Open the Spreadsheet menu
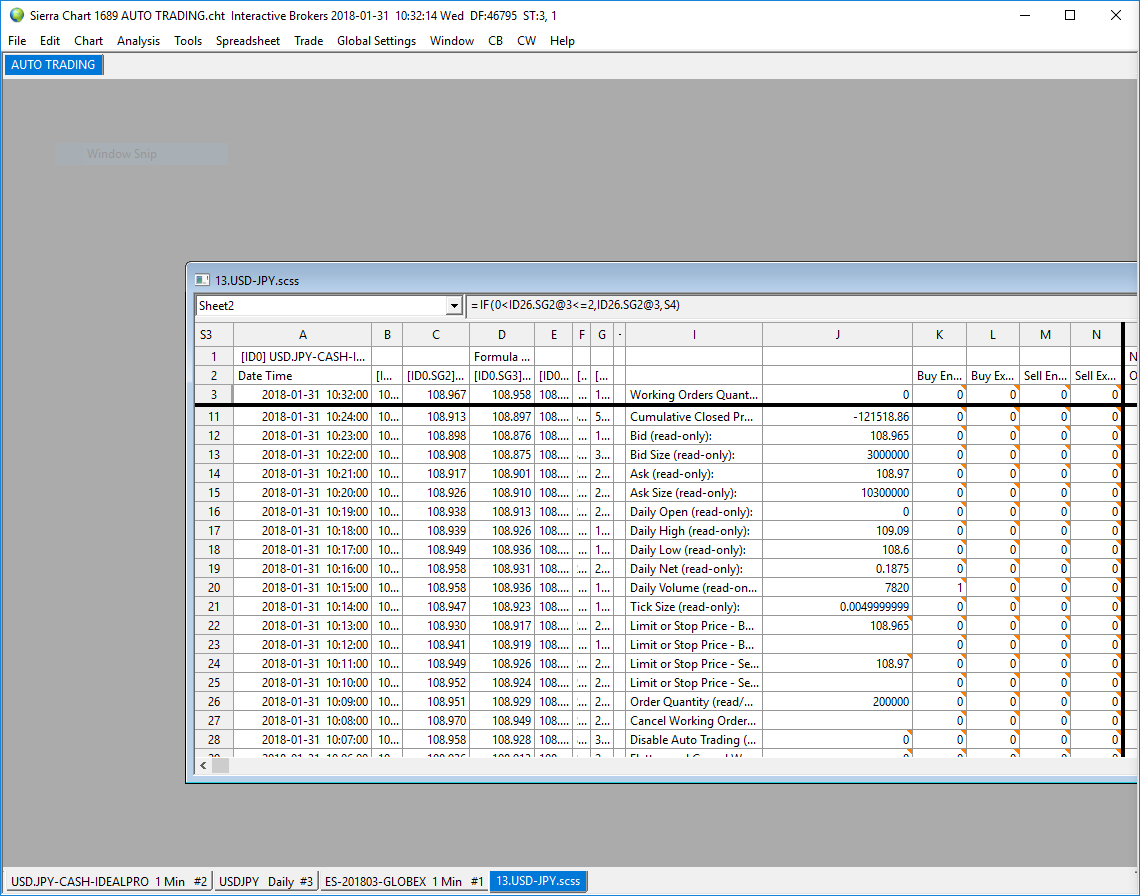The width and height of the screenshot is (1140, 896). pyautogui.click(x=247, y=41)
